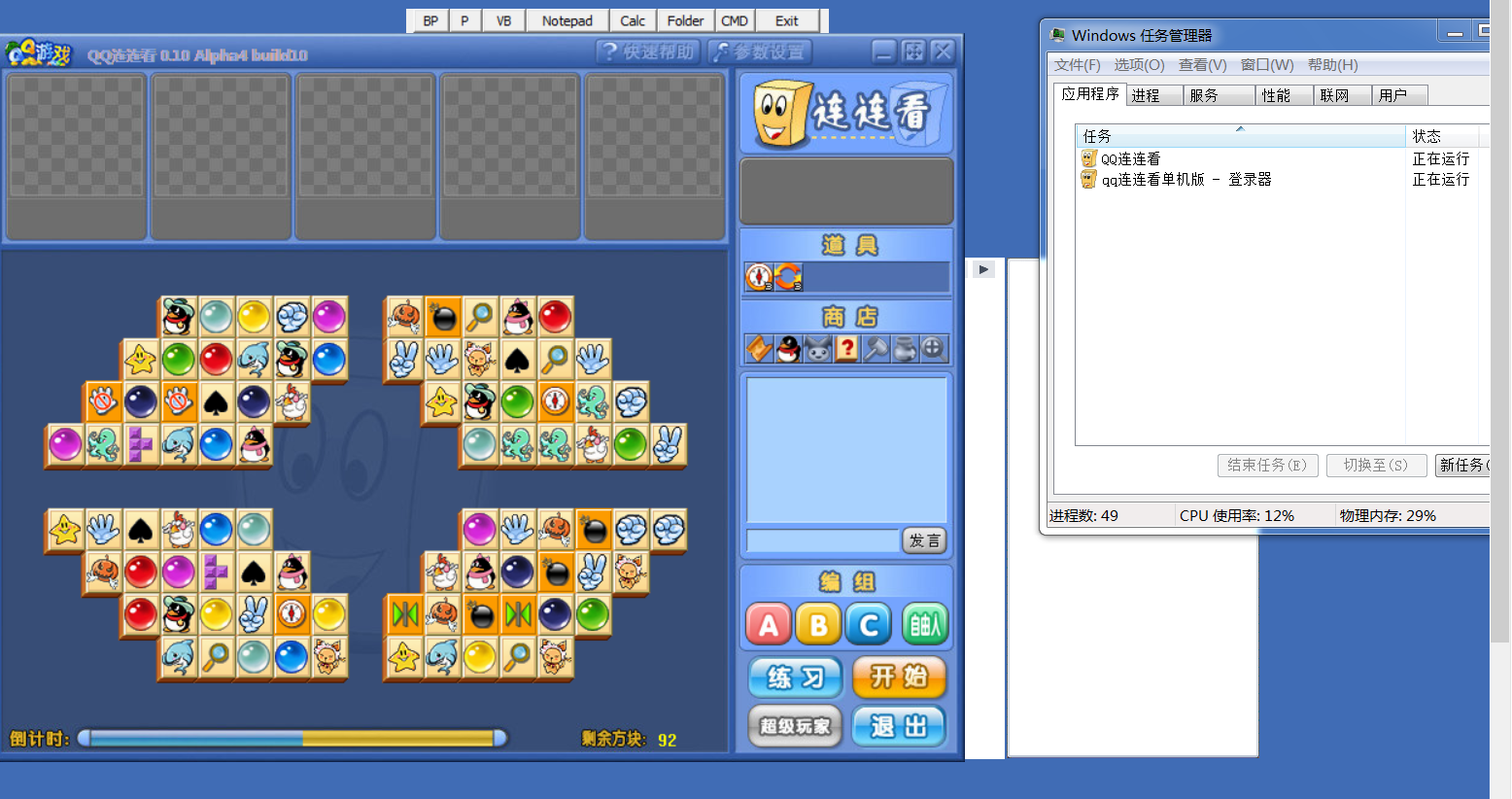Click VB in the top toolbar

click(x=503, y=20)
